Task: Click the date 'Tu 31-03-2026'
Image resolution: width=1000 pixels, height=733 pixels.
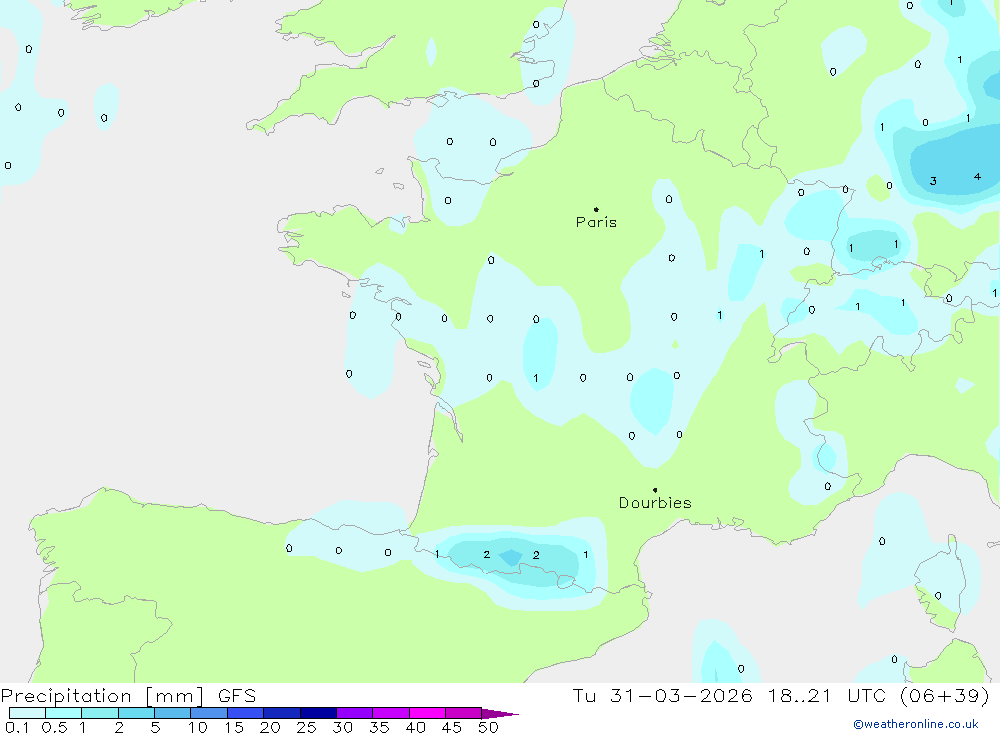Action: point(662,695)
